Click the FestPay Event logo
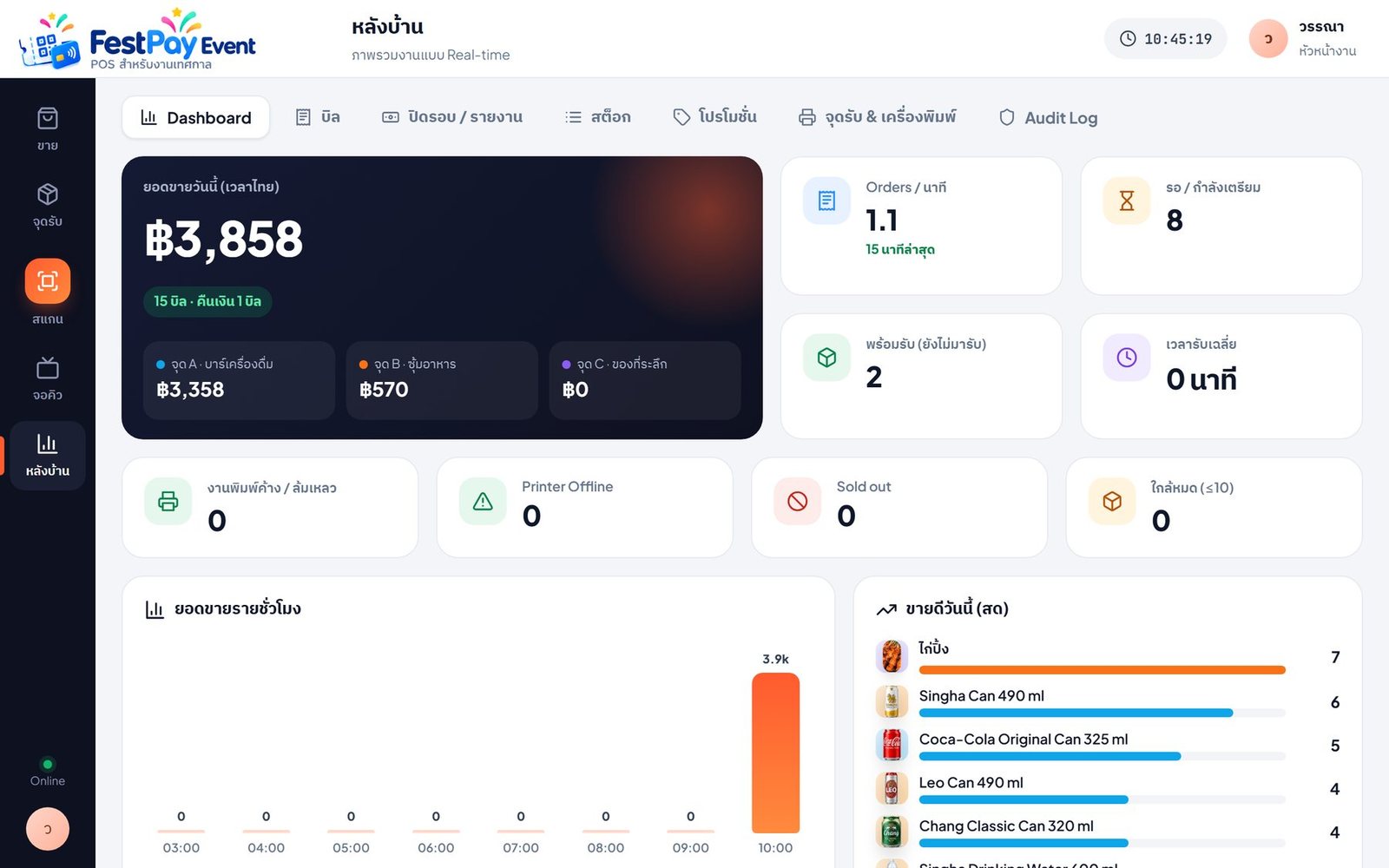The height and width of the screenshot is (868, 1389). (x=138, y=40)
